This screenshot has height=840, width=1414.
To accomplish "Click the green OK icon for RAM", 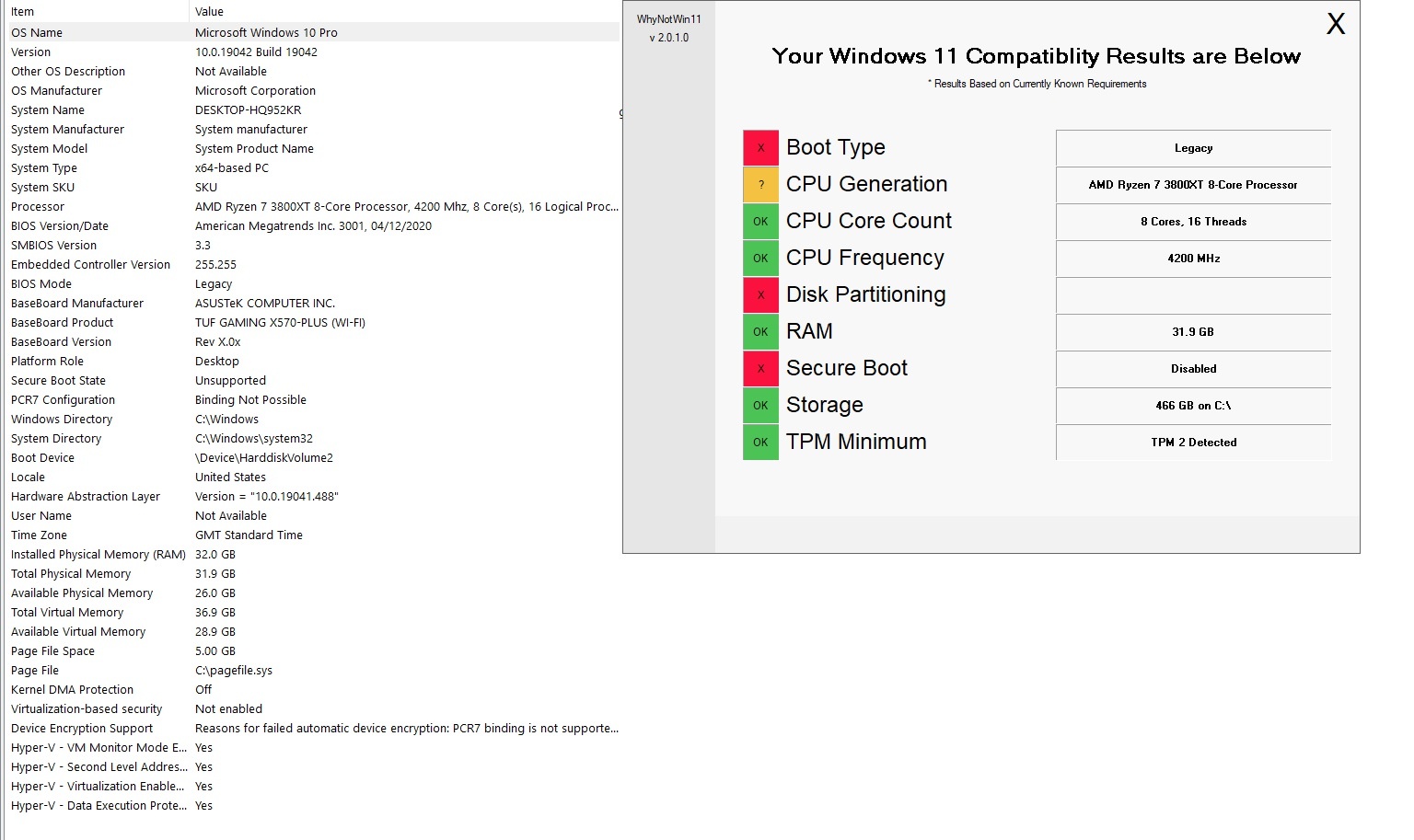I will [x=760, y=331].
